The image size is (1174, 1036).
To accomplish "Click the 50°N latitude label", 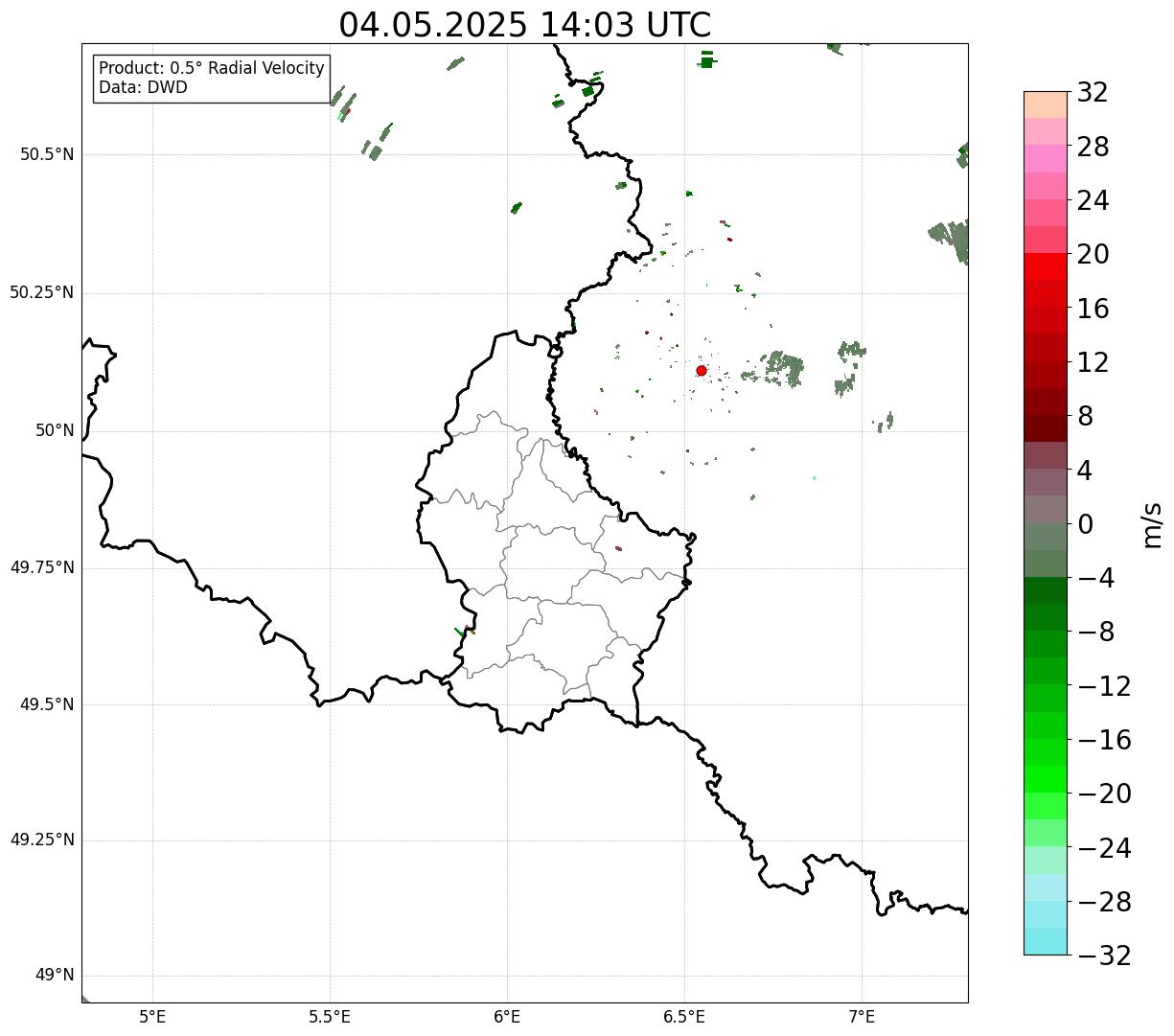I will click(55, 430).
